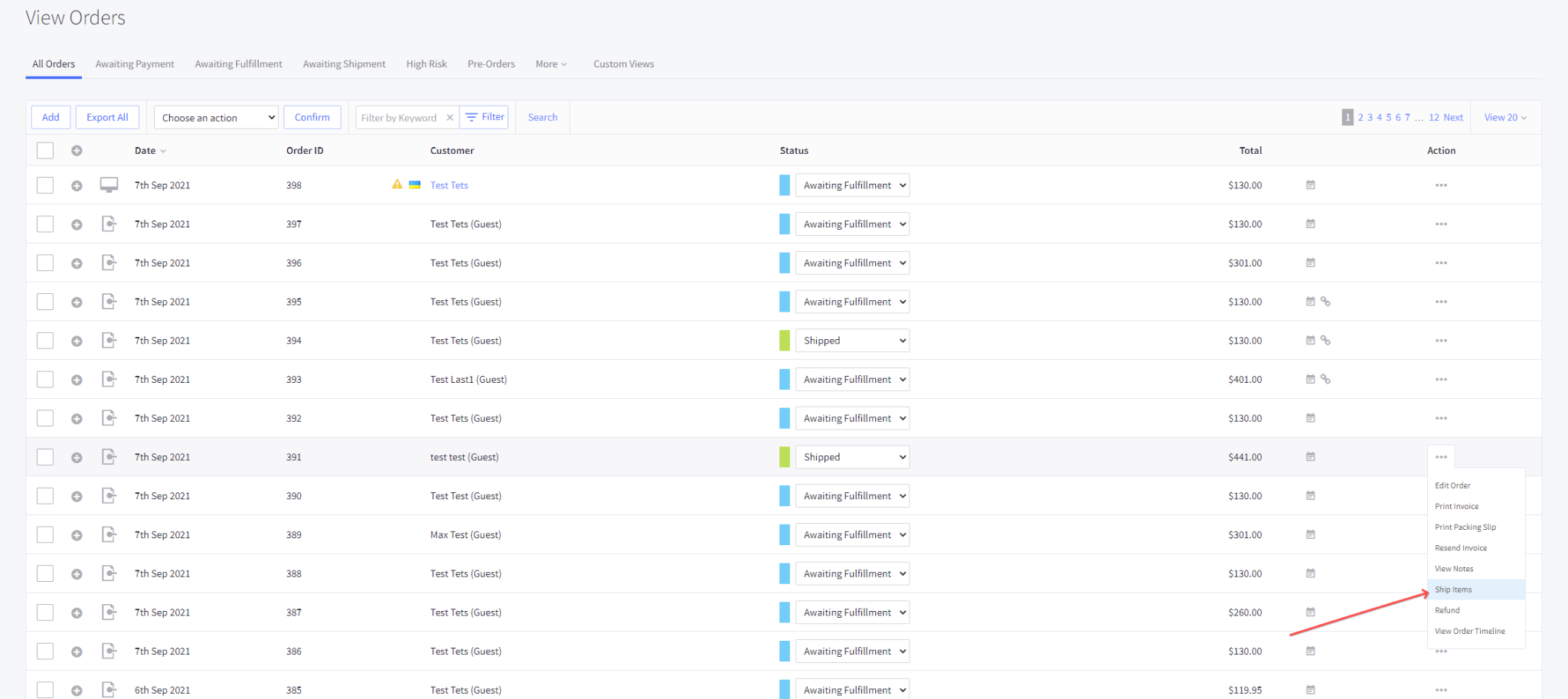Switch to Awaiting Shipment tab
1568x699 pixels.
pos(344,64)
